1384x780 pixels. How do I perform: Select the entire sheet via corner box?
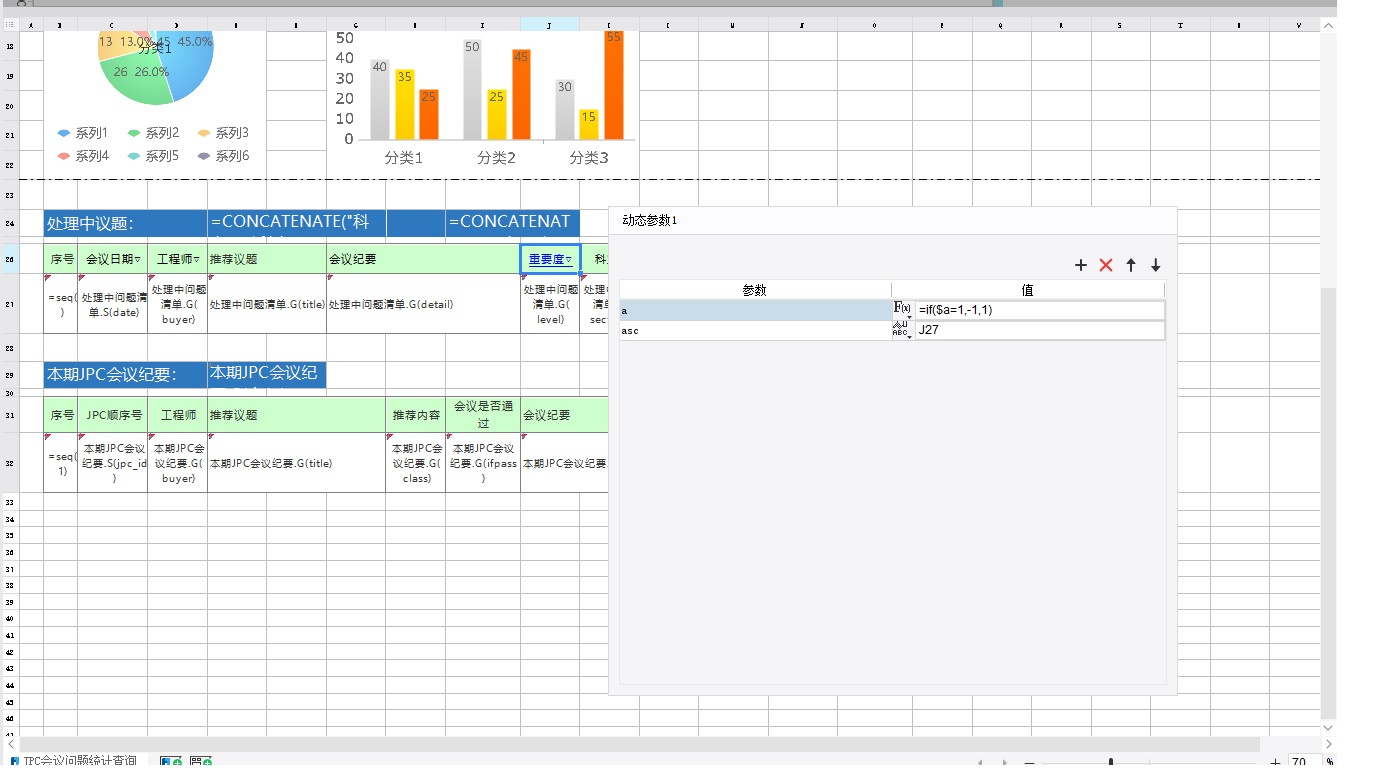tap(10, 23)
